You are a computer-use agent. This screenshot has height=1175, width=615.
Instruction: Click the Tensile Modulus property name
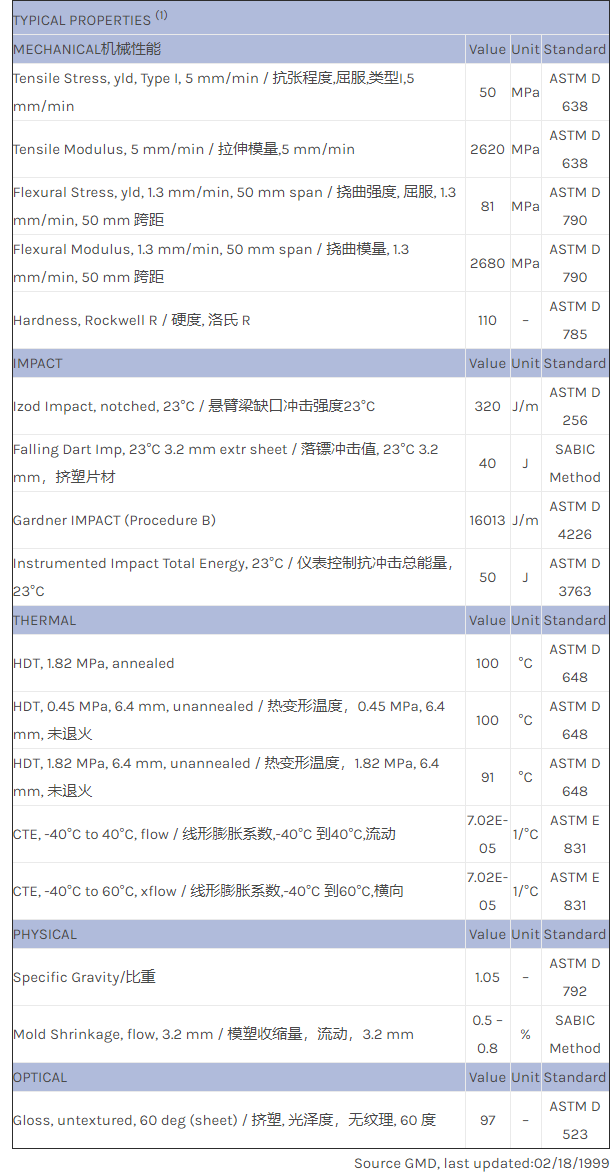[x=184, y=149]
